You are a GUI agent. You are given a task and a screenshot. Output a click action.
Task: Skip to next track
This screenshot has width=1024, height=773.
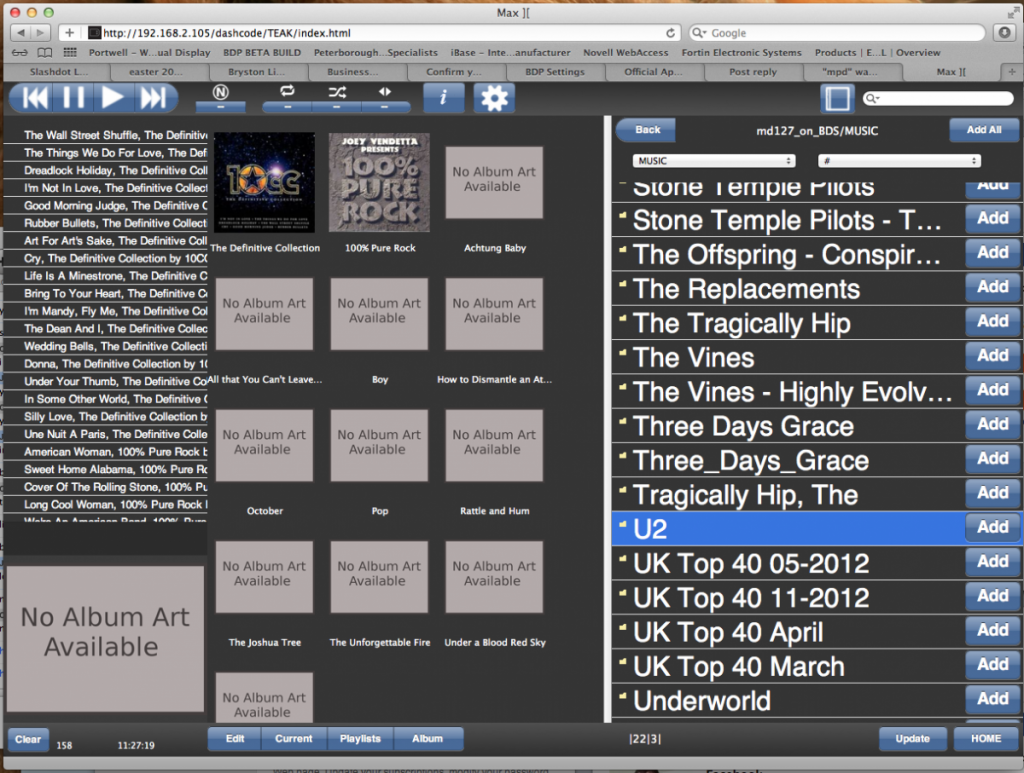153,98
